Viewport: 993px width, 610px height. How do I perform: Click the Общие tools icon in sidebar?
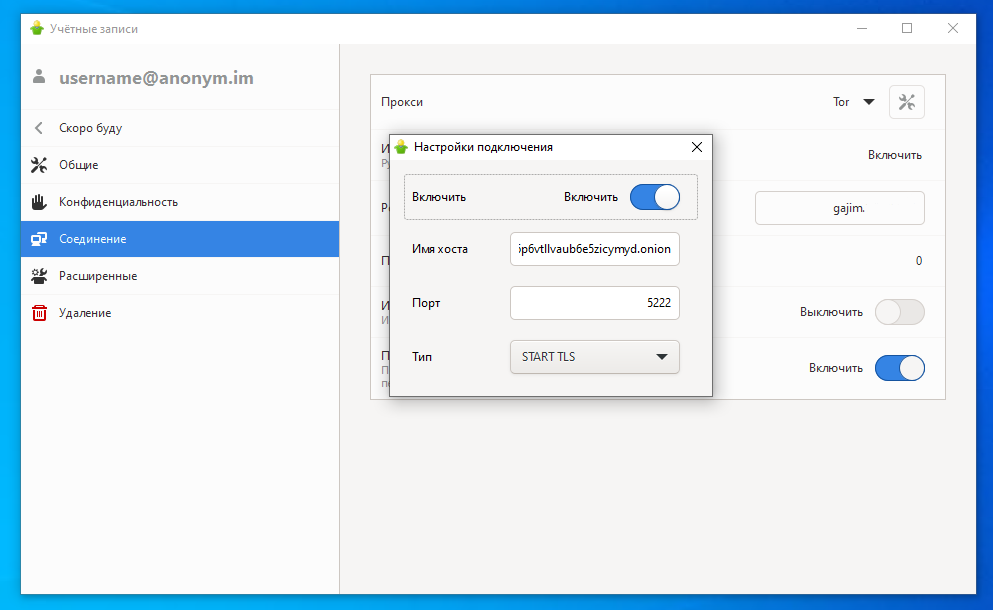(x=39, y=165)
